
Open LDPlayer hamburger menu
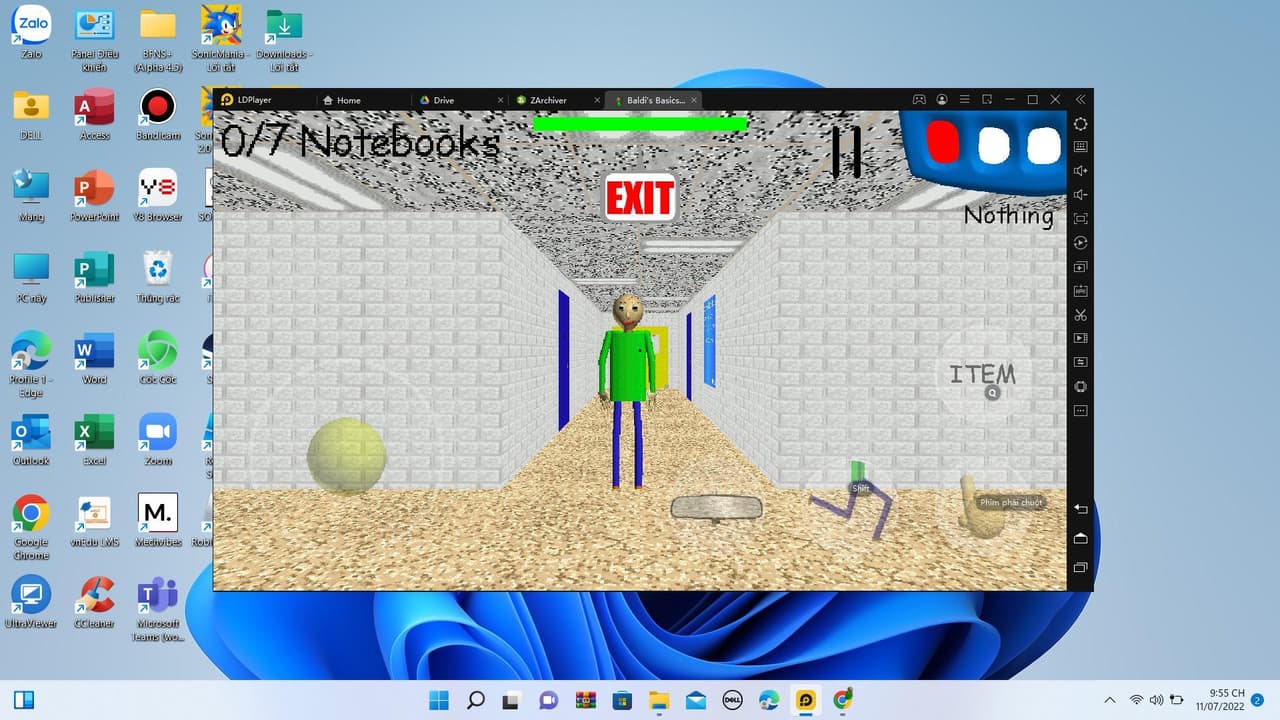coord(965,100)
